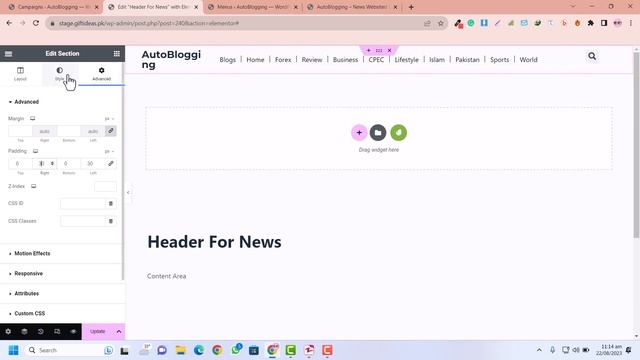The width and height of the screenshot is (640, 360).
Task: Bookmark page with star icon
Action: pos(440,23)
